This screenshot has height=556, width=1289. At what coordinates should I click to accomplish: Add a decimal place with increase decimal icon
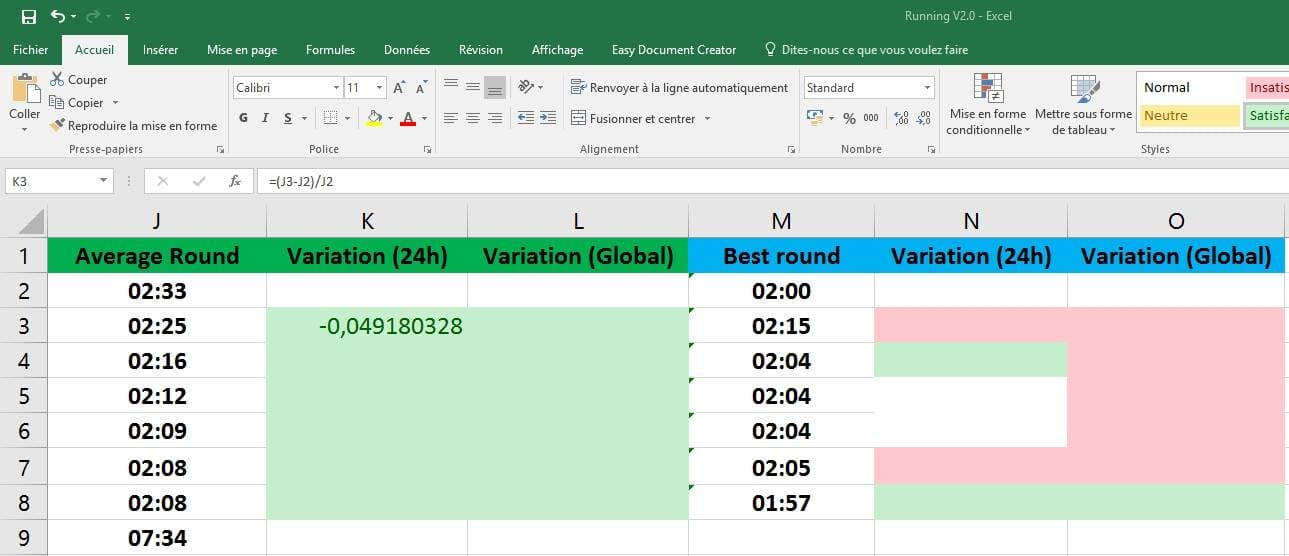click(x=901, y=118)
